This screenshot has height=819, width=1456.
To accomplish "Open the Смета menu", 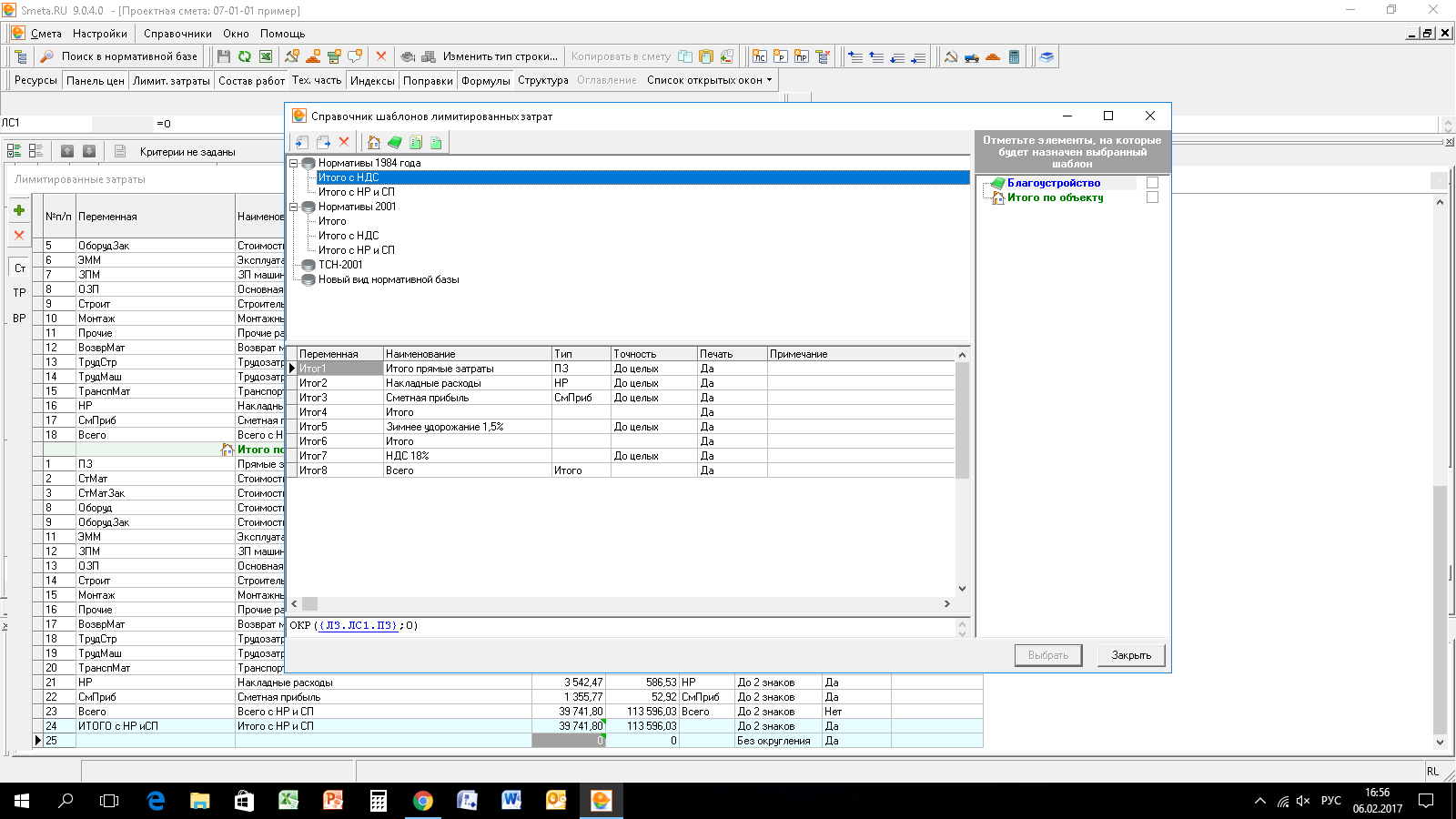I will coord(46,34).
